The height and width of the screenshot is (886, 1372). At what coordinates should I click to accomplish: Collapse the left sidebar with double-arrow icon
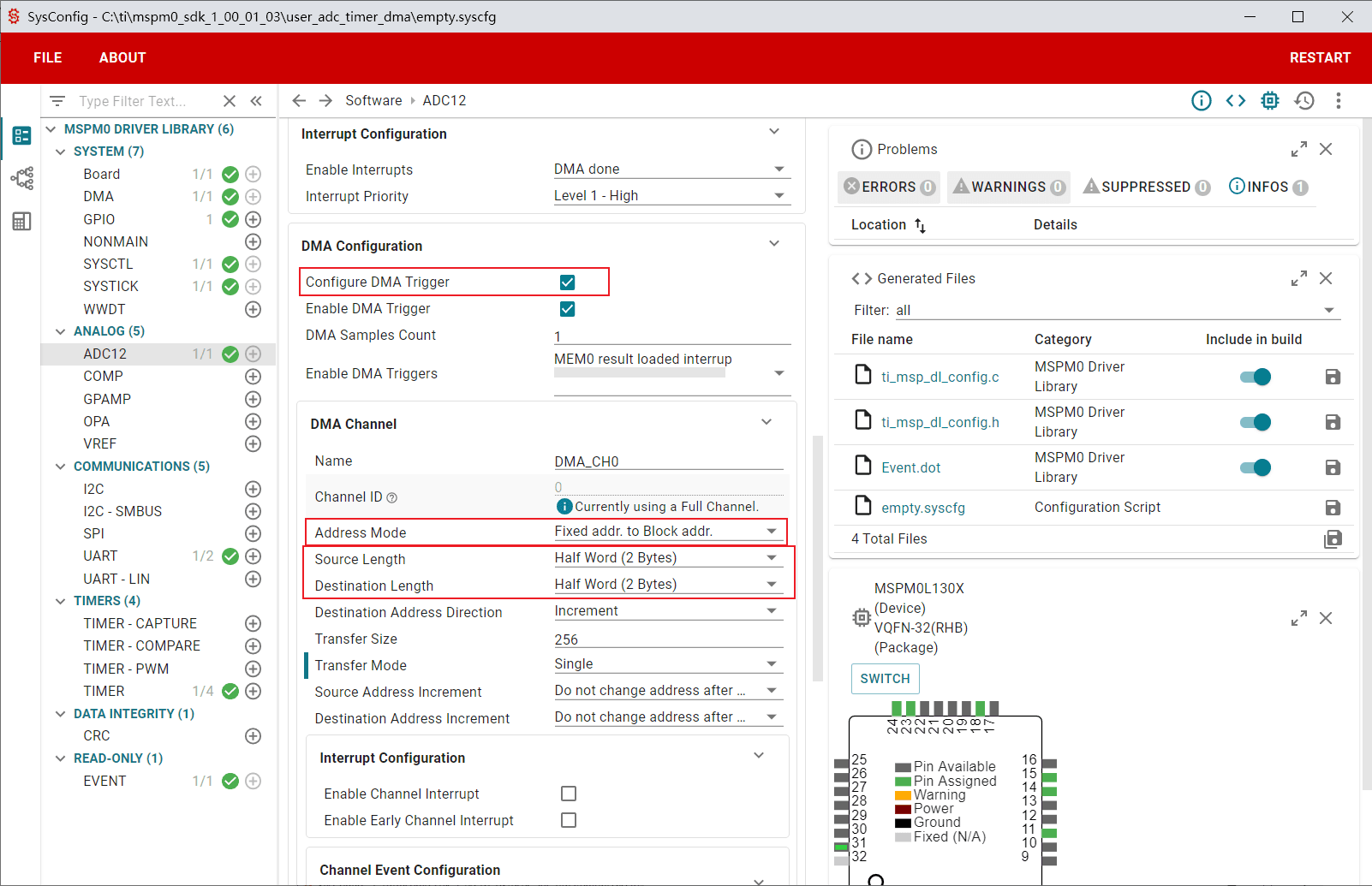256,101
